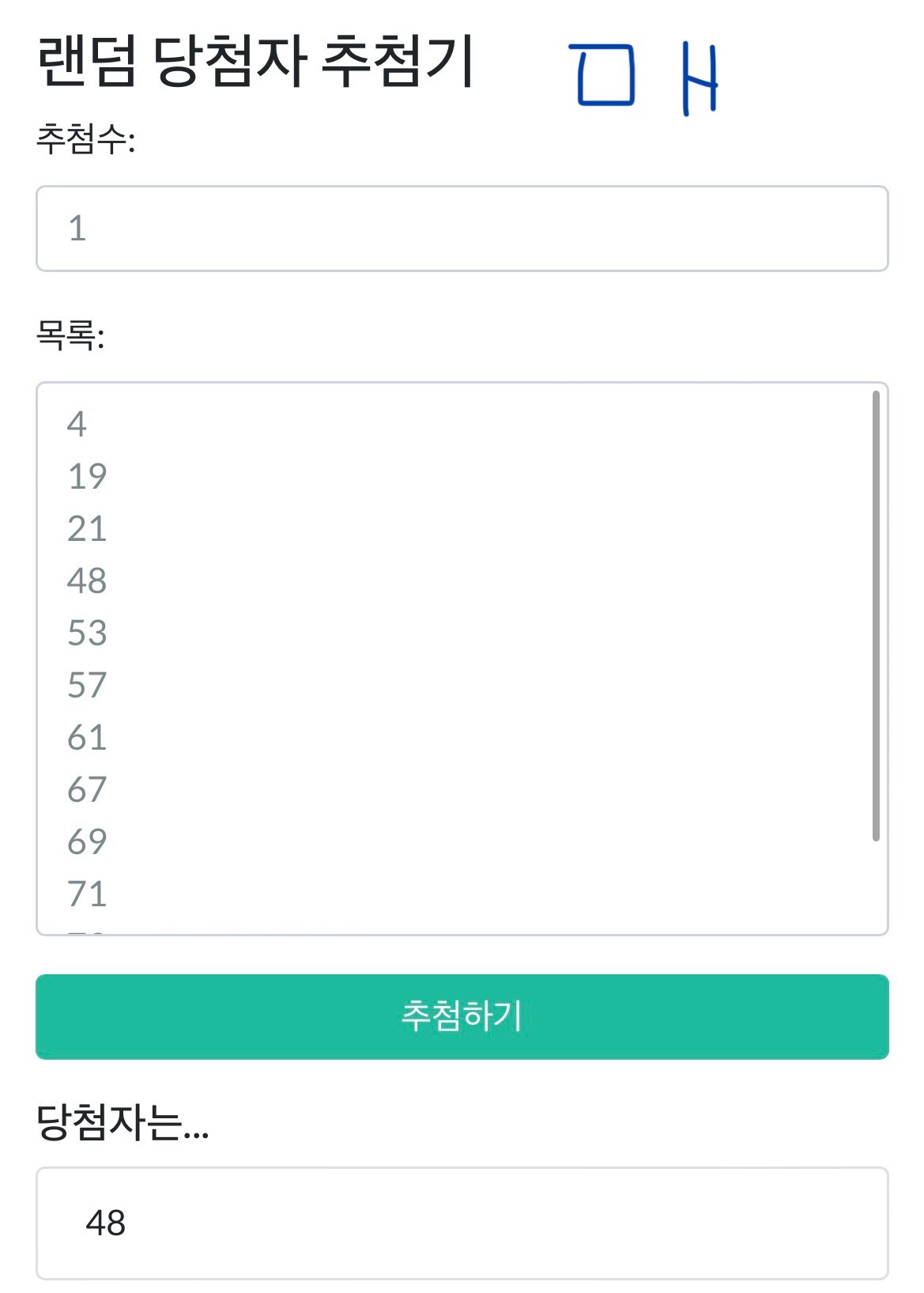This screenshot has height=1293, width=924.
Task: Click the 당첨자 result box showing 48
Action: coord(462,1223)
